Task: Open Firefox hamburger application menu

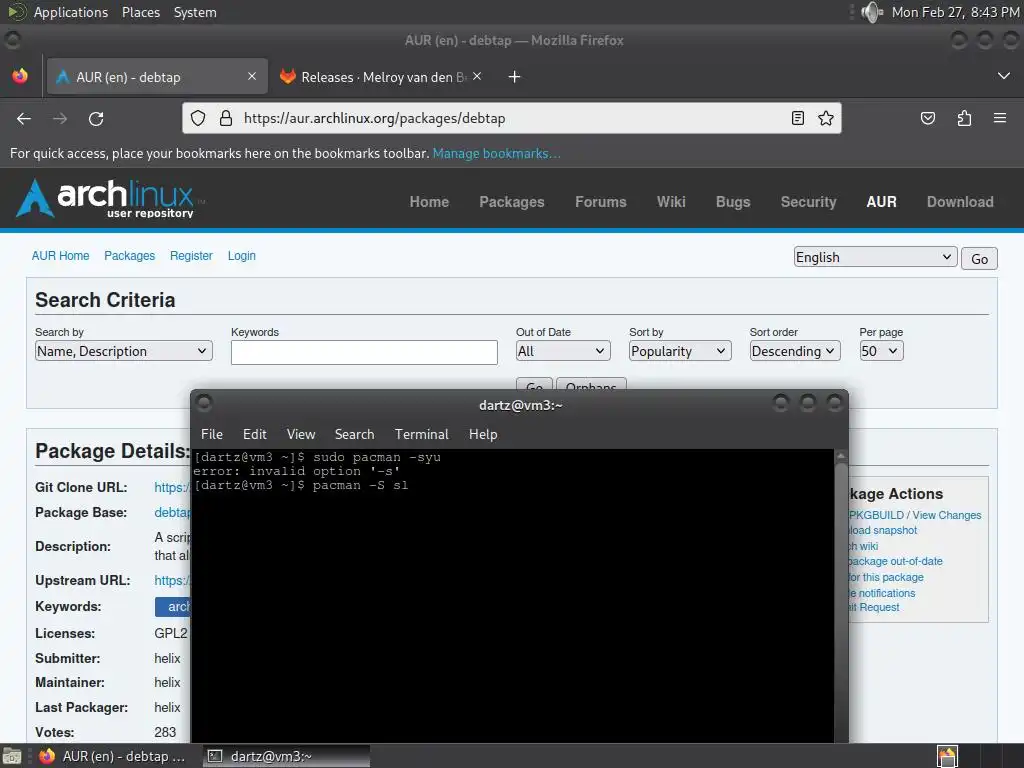Action: click(1000, 118)
